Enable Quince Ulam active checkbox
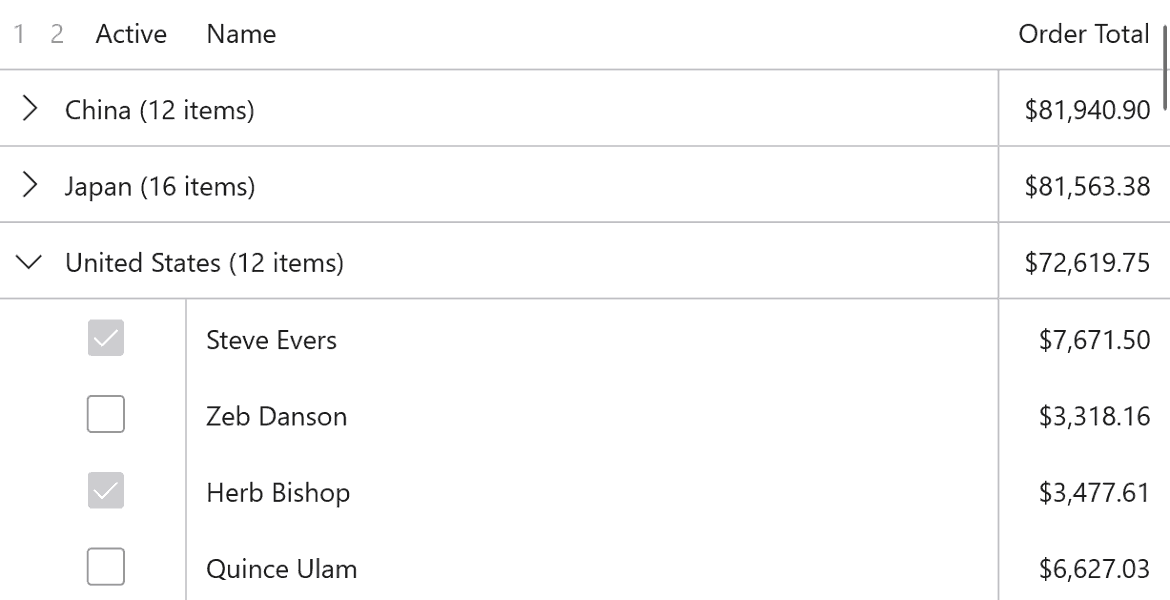Screen dimensions: 1170x600 (106, 568)
